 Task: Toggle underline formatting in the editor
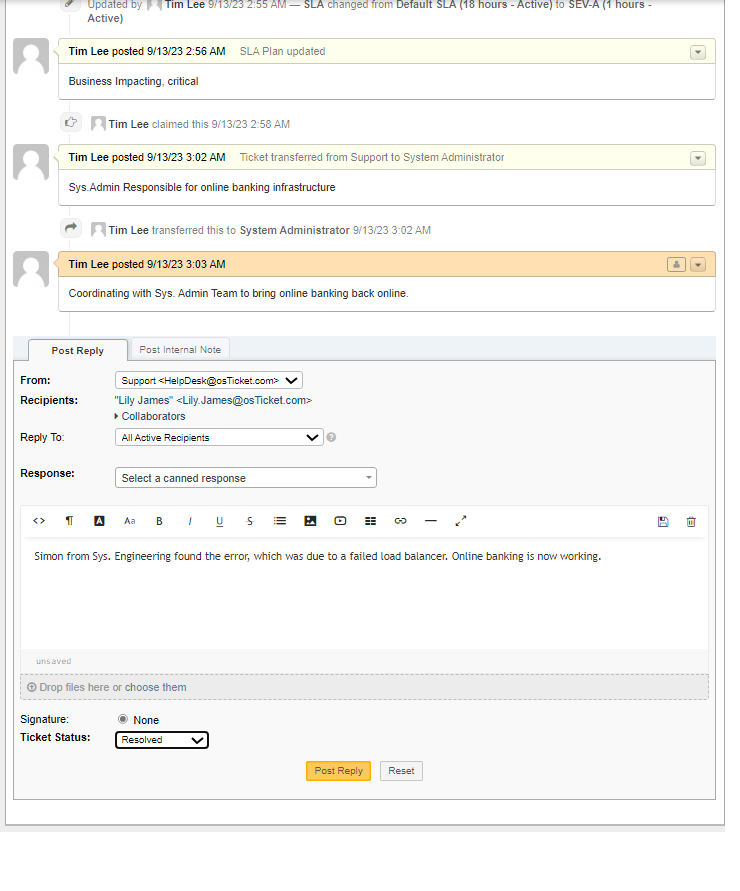219,520
